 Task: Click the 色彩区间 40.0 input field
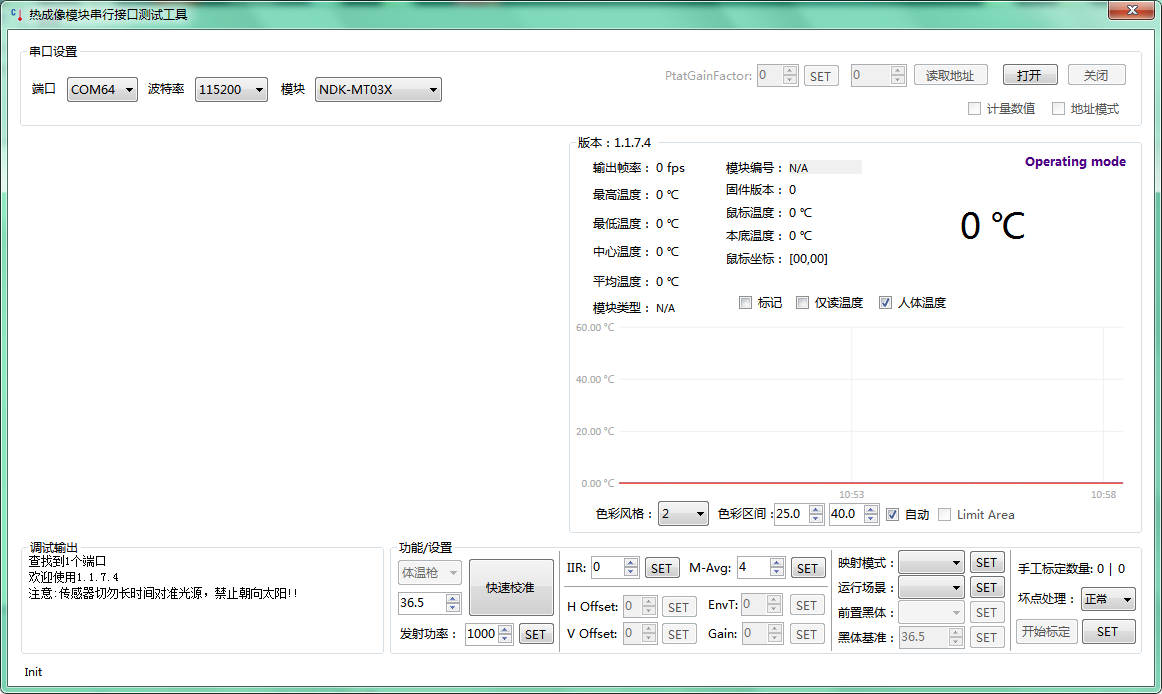[847, 514]
